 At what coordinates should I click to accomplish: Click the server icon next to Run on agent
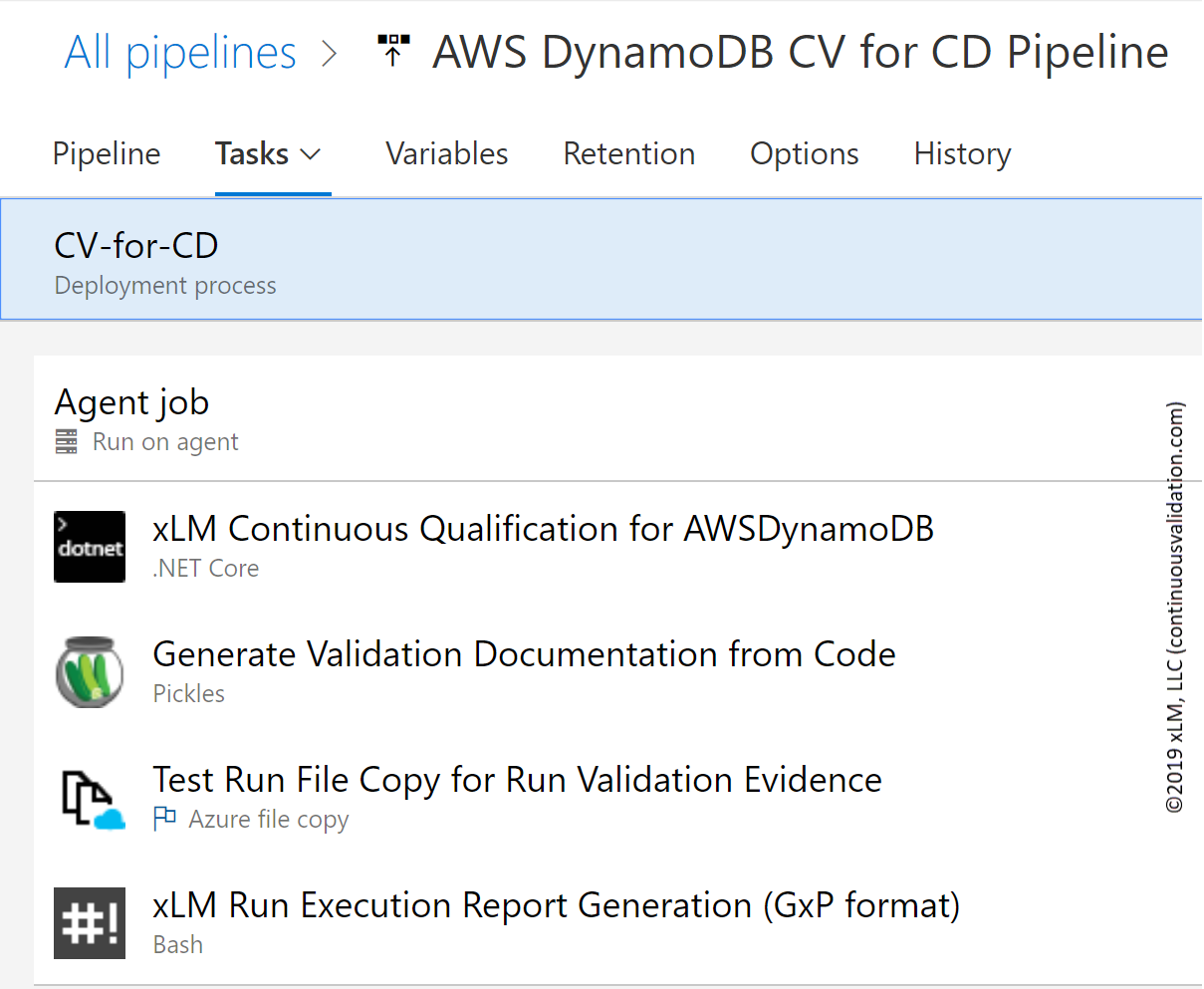tap(67, 441)
